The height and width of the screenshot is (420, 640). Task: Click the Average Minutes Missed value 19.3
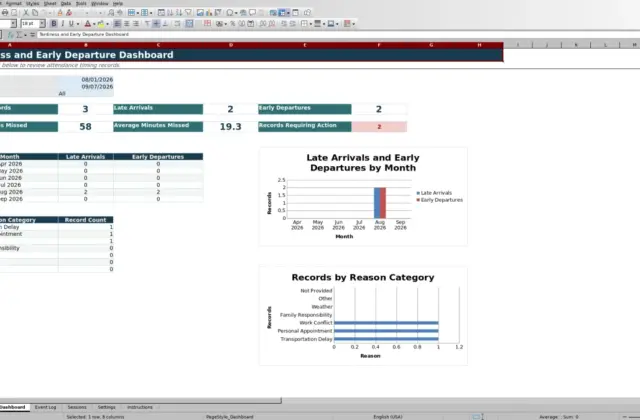[x=230, y=127]
